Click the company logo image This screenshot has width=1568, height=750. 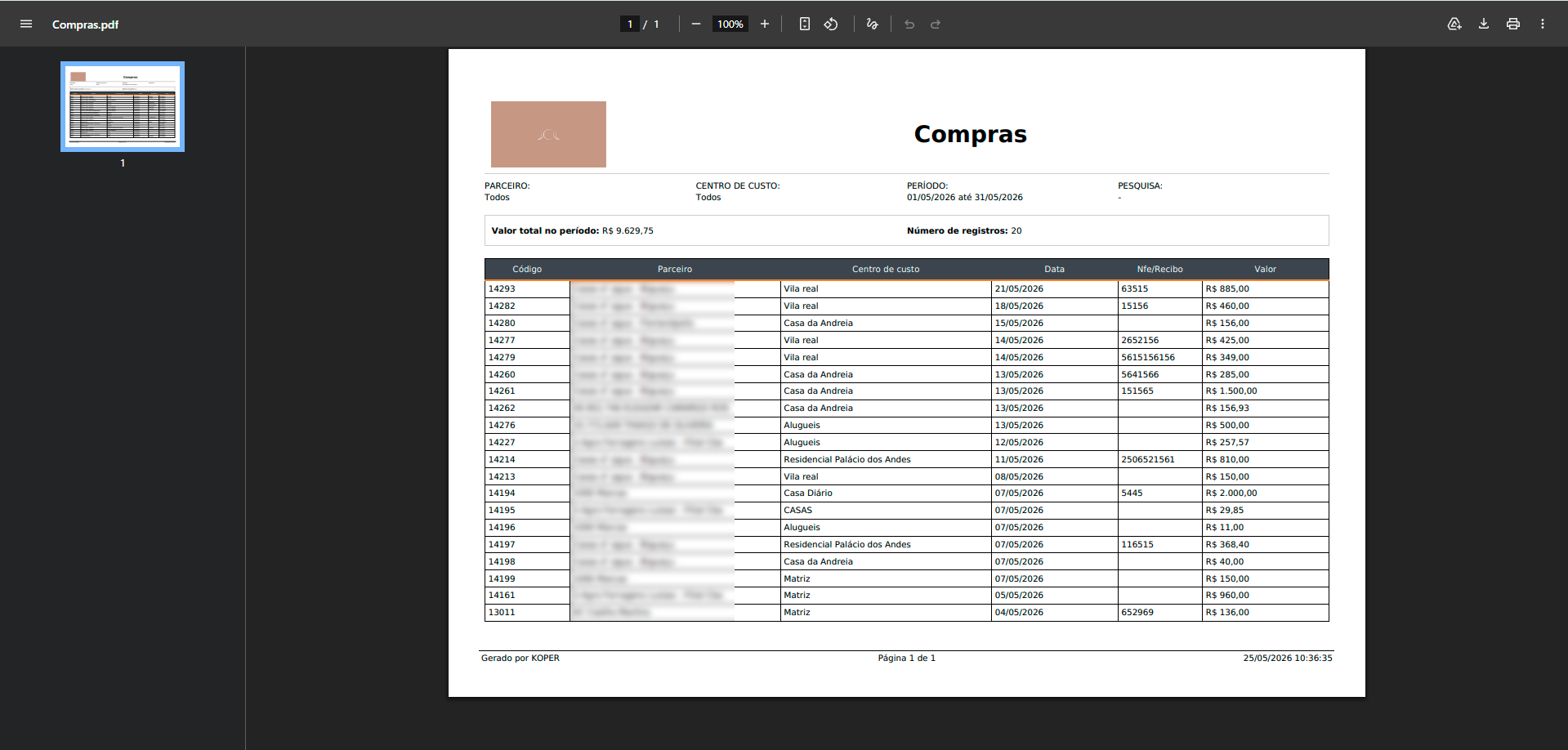548,134
